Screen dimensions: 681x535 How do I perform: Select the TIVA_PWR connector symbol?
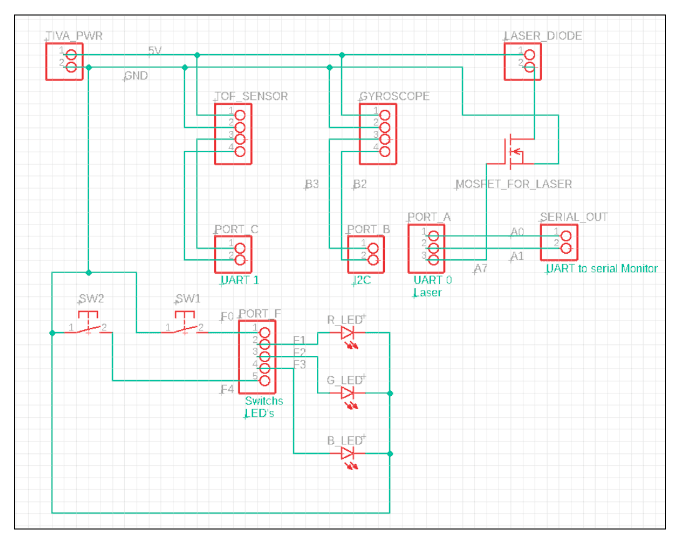(64, 62)
